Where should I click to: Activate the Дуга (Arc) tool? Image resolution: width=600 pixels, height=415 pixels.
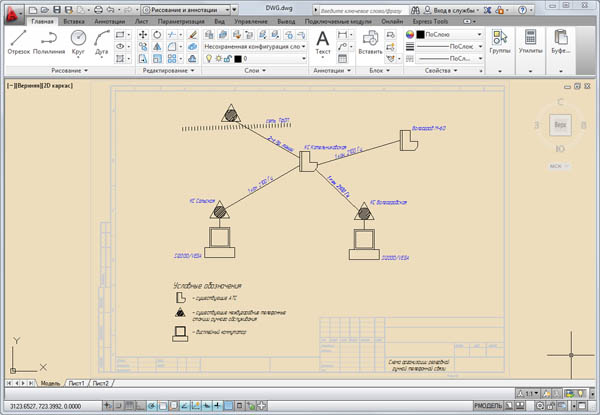101,42
